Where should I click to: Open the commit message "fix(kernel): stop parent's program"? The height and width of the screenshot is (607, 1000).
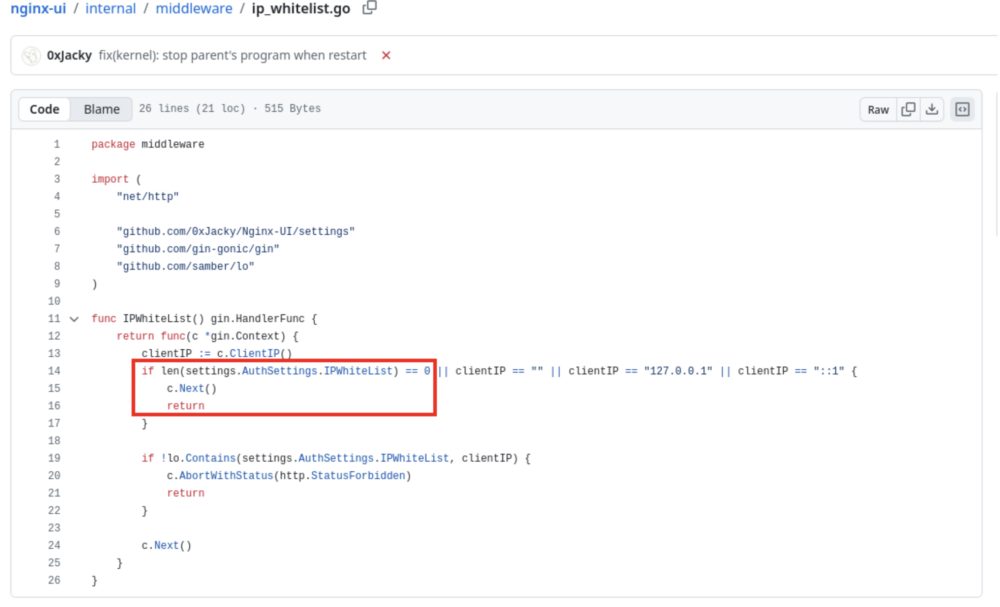click(x=232, y=55)
